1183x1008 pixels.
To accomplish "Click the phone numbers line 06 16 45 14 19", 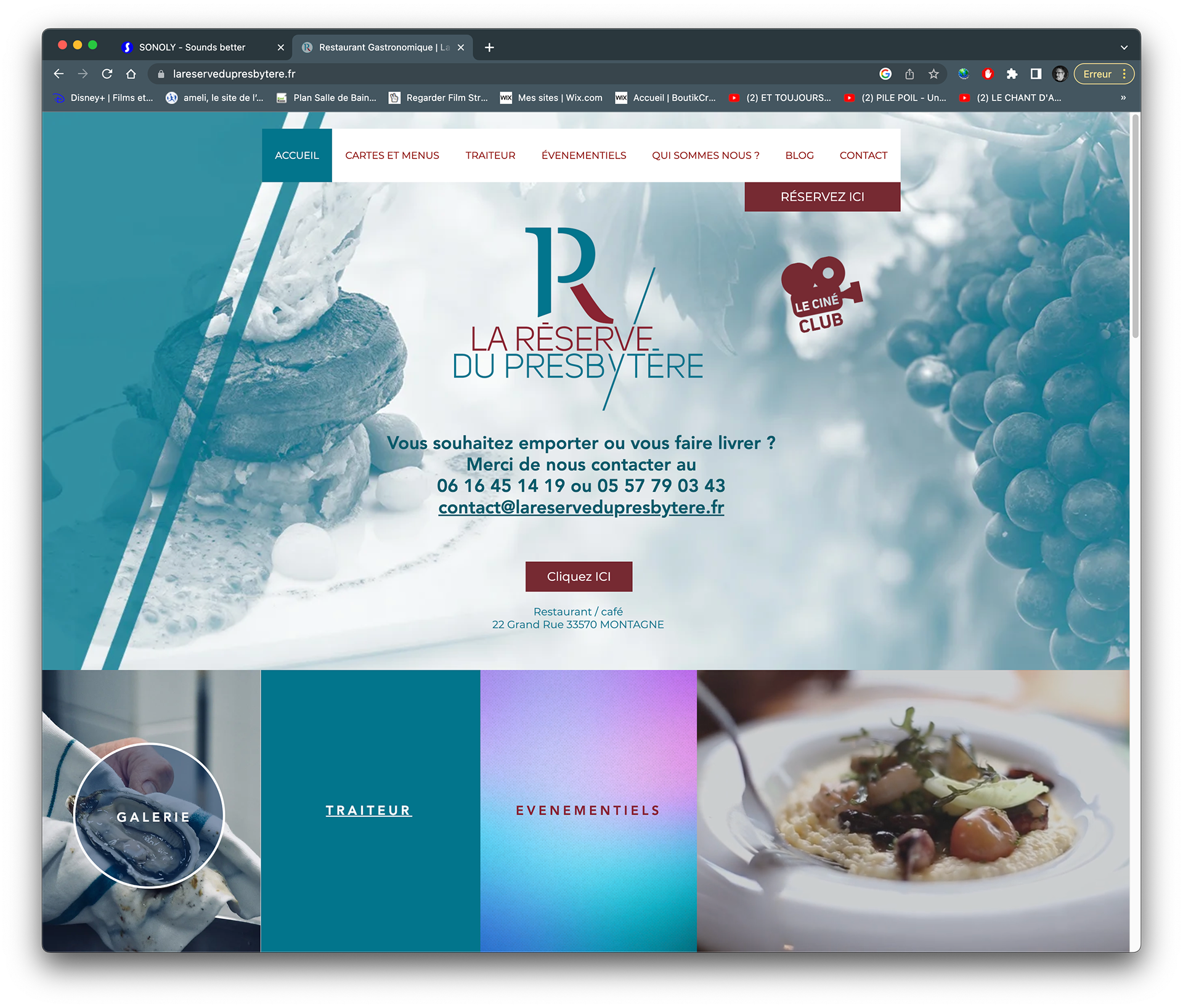I will [581, 486].
